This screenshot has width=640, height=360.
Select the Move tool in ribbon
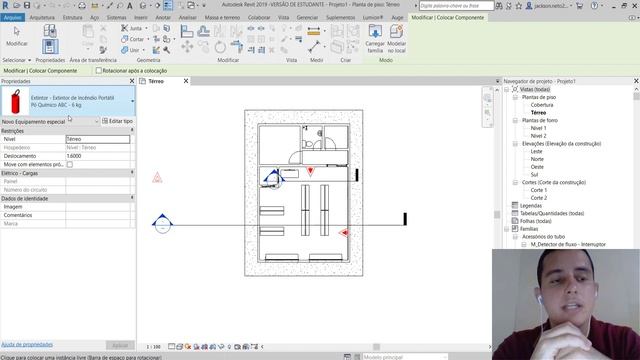click(187, 47)
